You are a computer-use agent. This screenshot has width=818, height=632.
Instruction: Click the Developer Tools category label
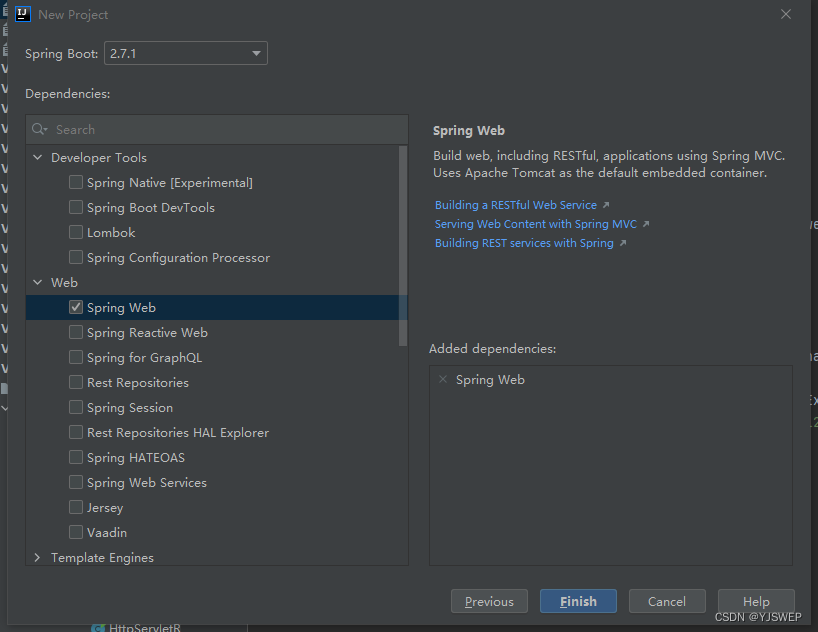coord(99,158)
